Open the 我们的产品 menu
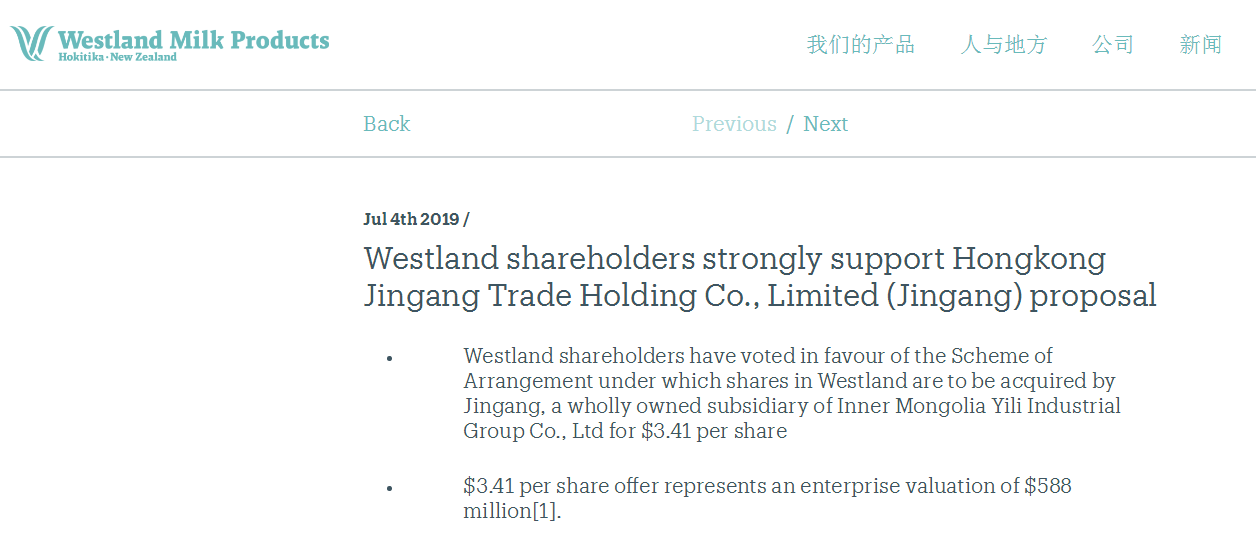The height and width of the screenshot is (548, 1256). 861,44
